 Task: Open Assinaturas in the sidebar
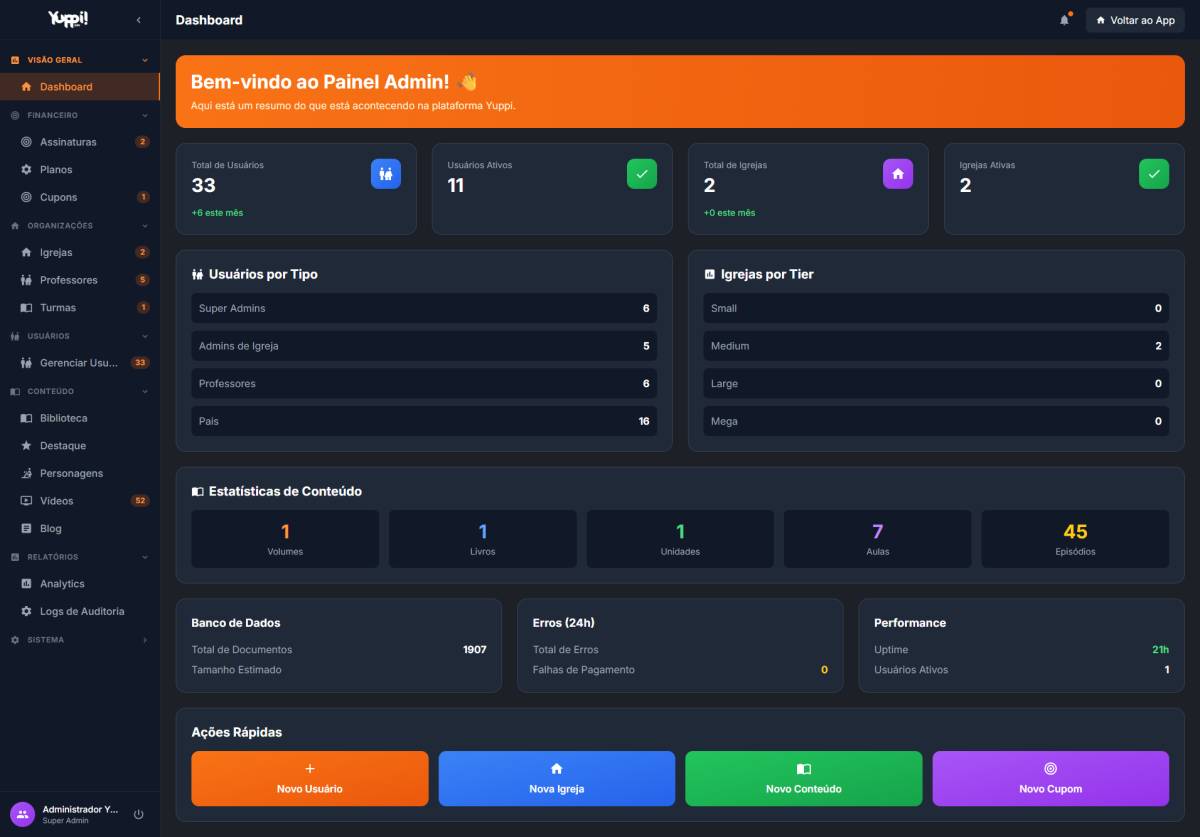80,142
